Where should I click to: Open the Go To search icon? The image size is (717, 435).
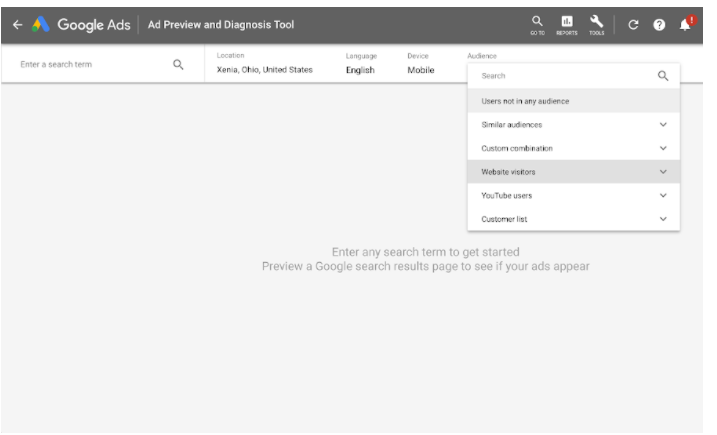click(x=537, y=25)
